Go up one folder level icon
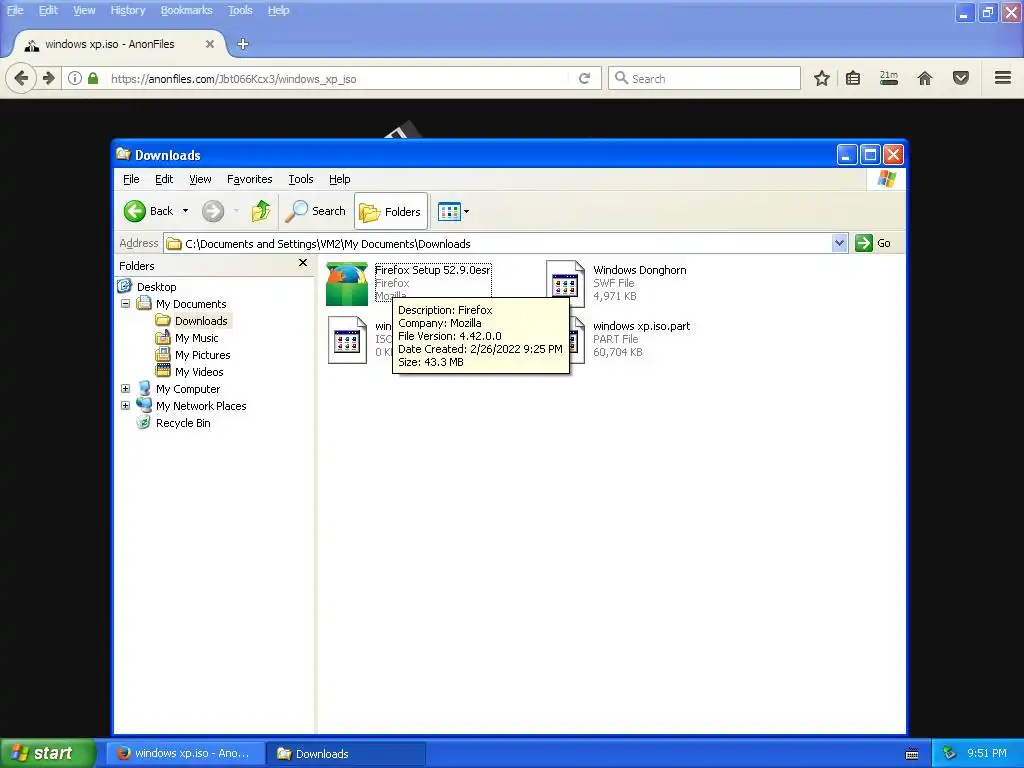Image resolution: width=1024 pixels, height=768 pixels. click(261, 211)
